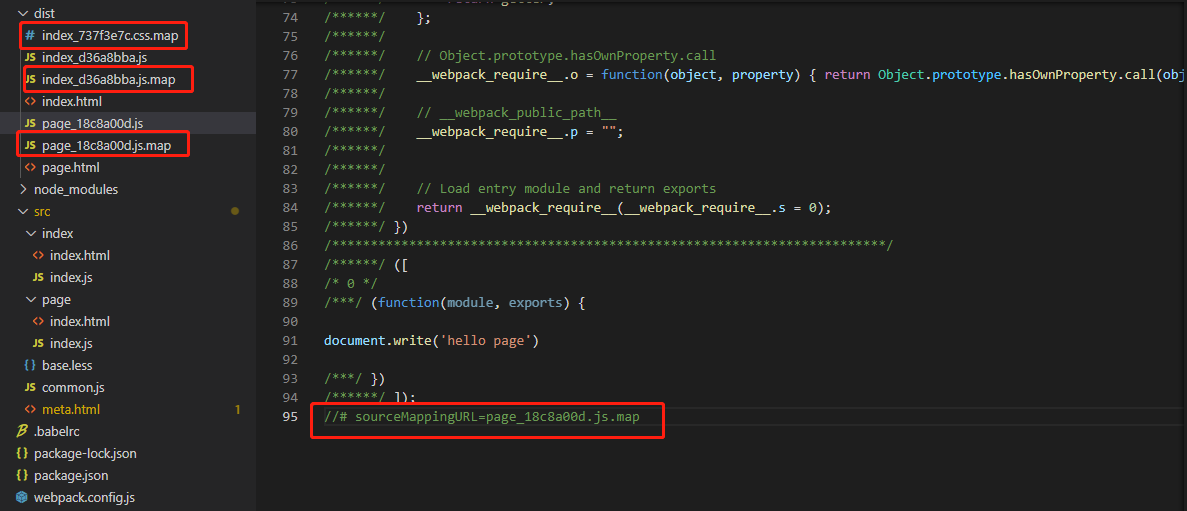Open meta.html file
This screenshot has width=1187, height=511.
click(x=70, y=410)
